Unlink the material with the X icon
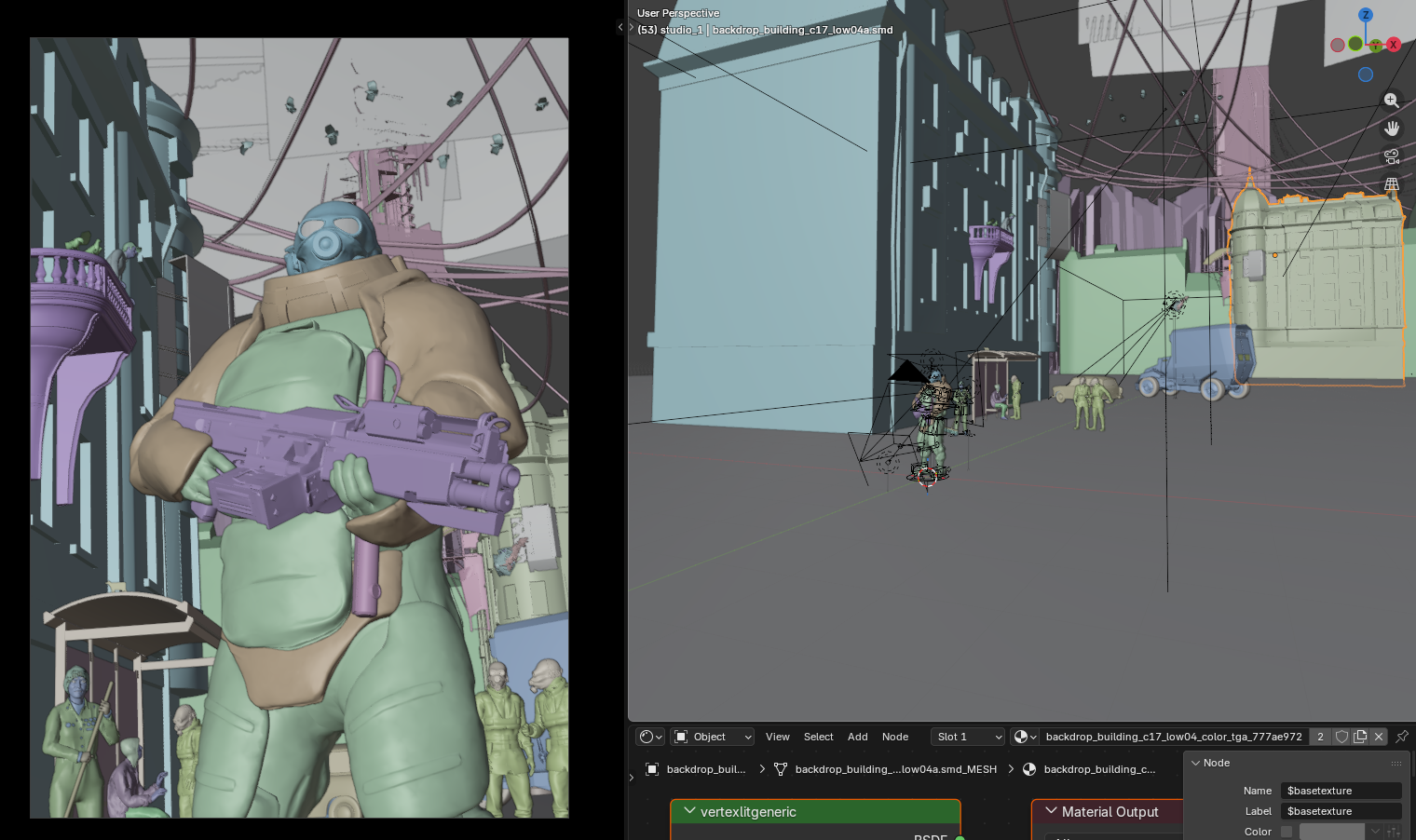 pyautogui.click(x=1379, y=737)
